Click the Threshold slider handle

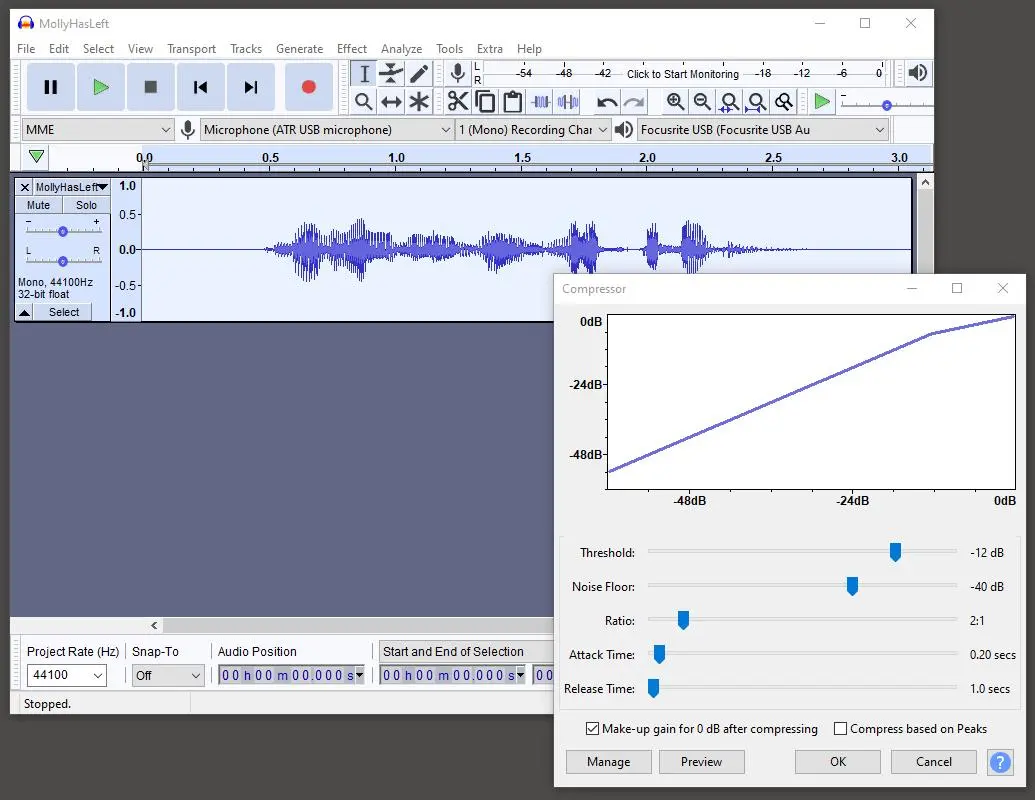(895, 552)
